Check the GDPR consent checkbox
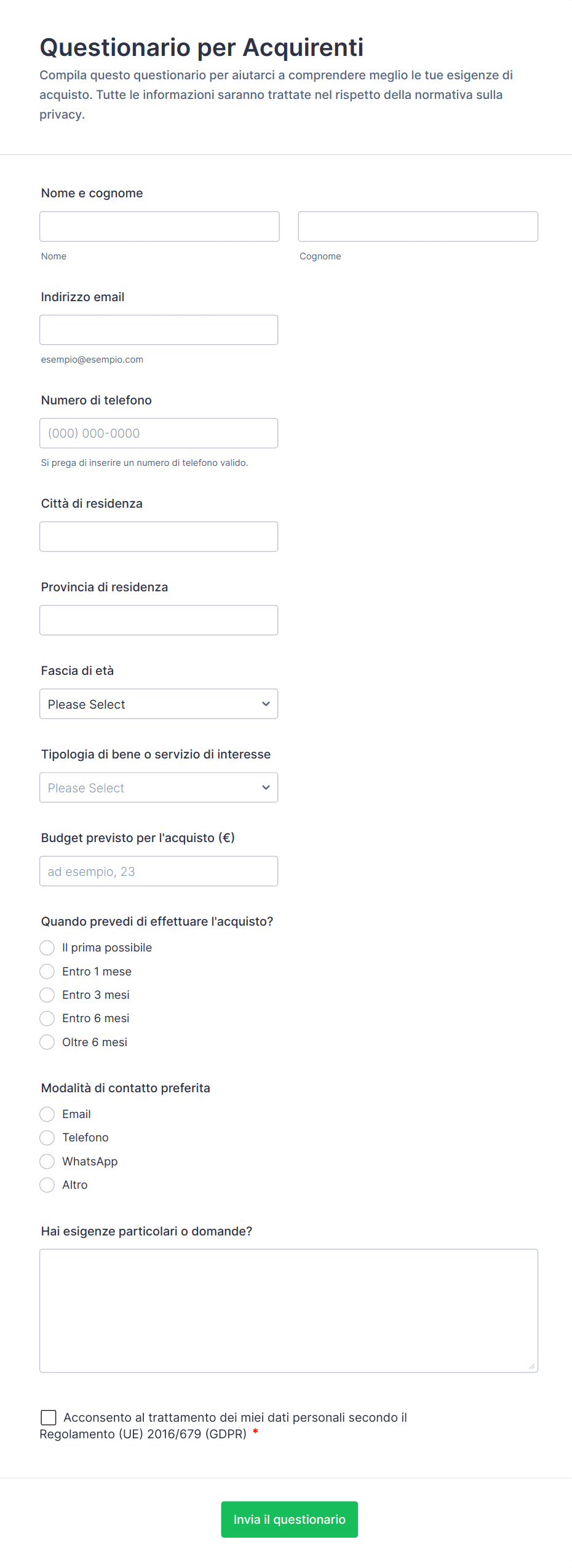572x1568 pixels. click(49, 1417)
